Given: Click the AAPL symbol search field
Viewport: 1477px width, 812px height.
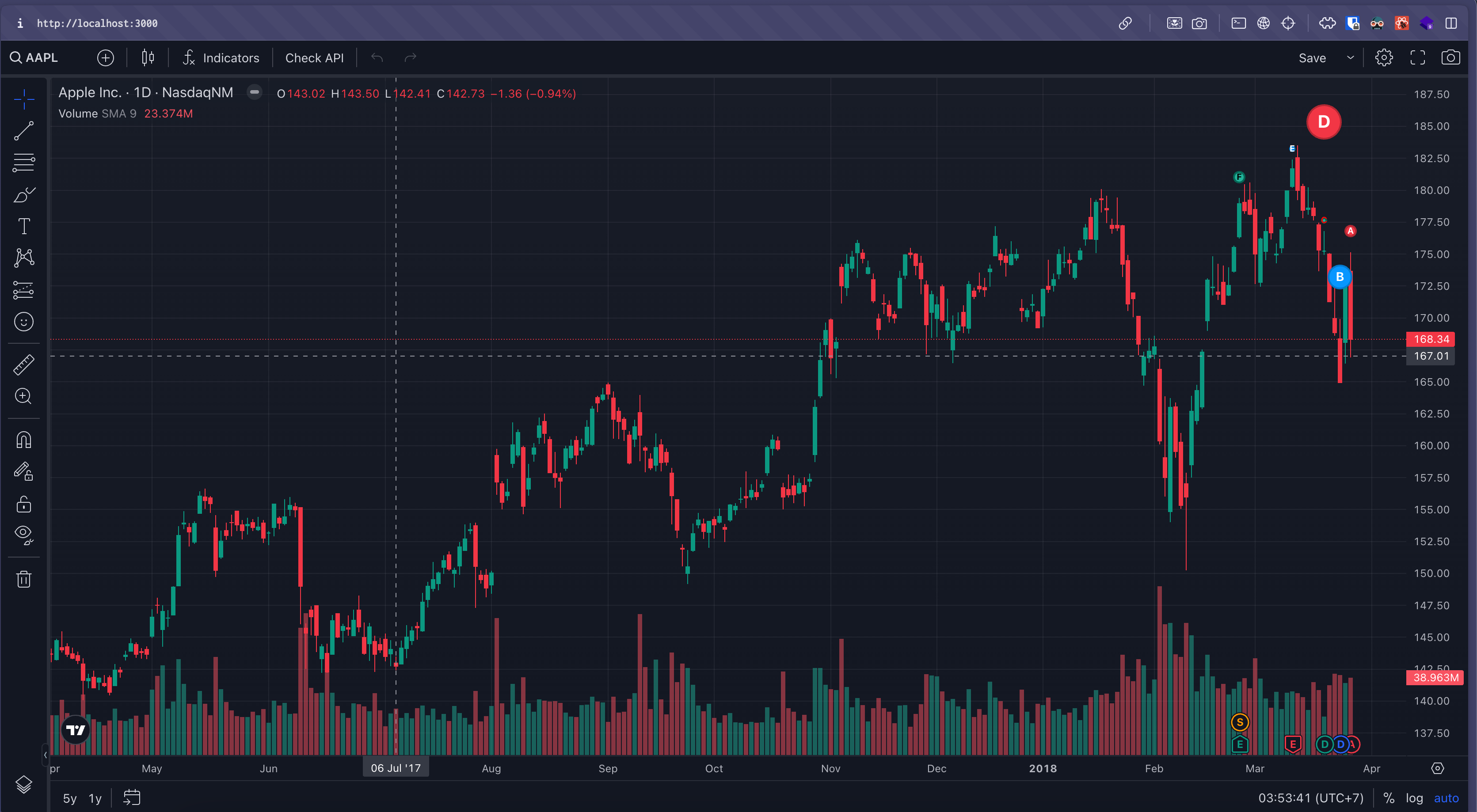Looking at the screenshot, I should (x=35, y=57).
